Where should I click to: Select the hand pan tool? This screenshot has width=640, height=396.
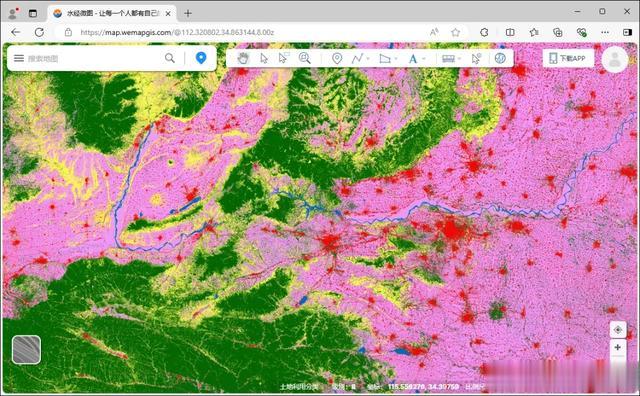tap(243, 58)
